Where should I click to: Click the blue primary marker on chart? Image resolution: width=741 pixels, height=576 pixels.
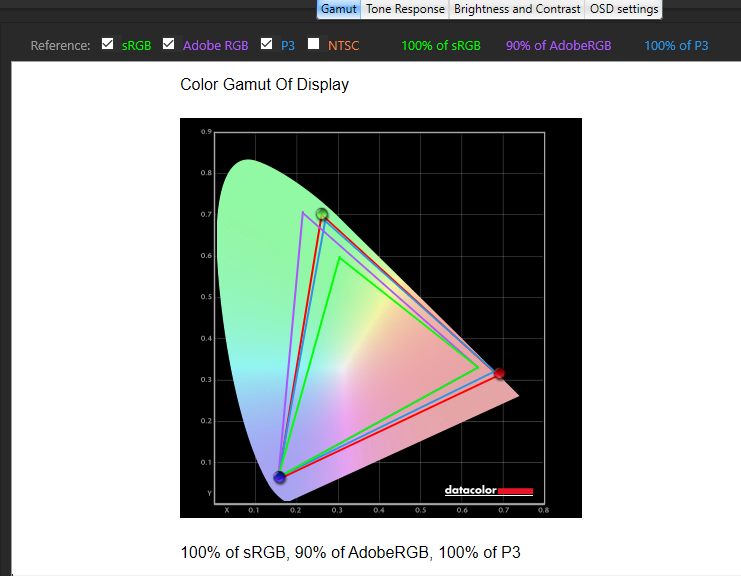pos(279,477)
